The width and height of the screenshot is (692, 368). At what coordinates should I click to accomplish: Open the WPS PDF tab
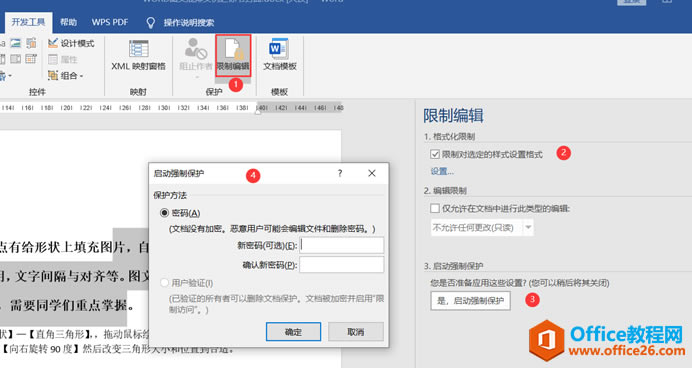click(110, 22)
